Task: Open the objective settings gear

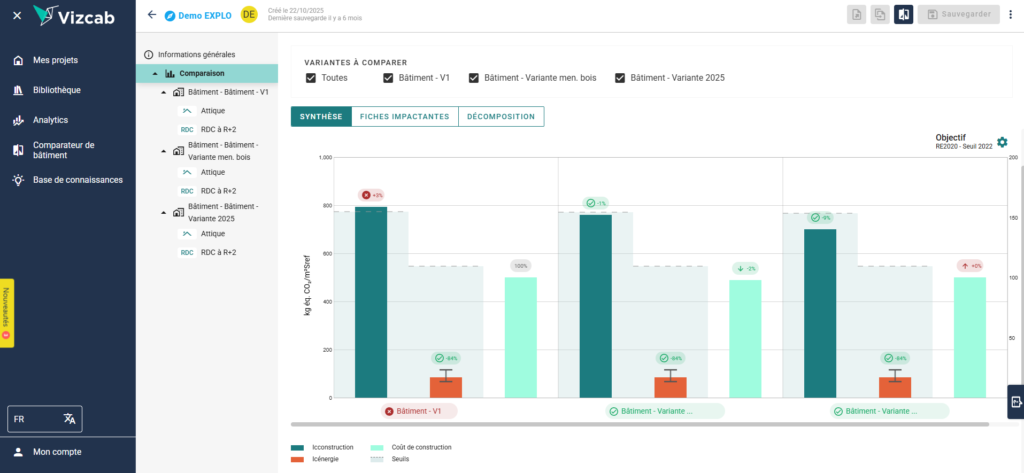Action: [1002, 142]
